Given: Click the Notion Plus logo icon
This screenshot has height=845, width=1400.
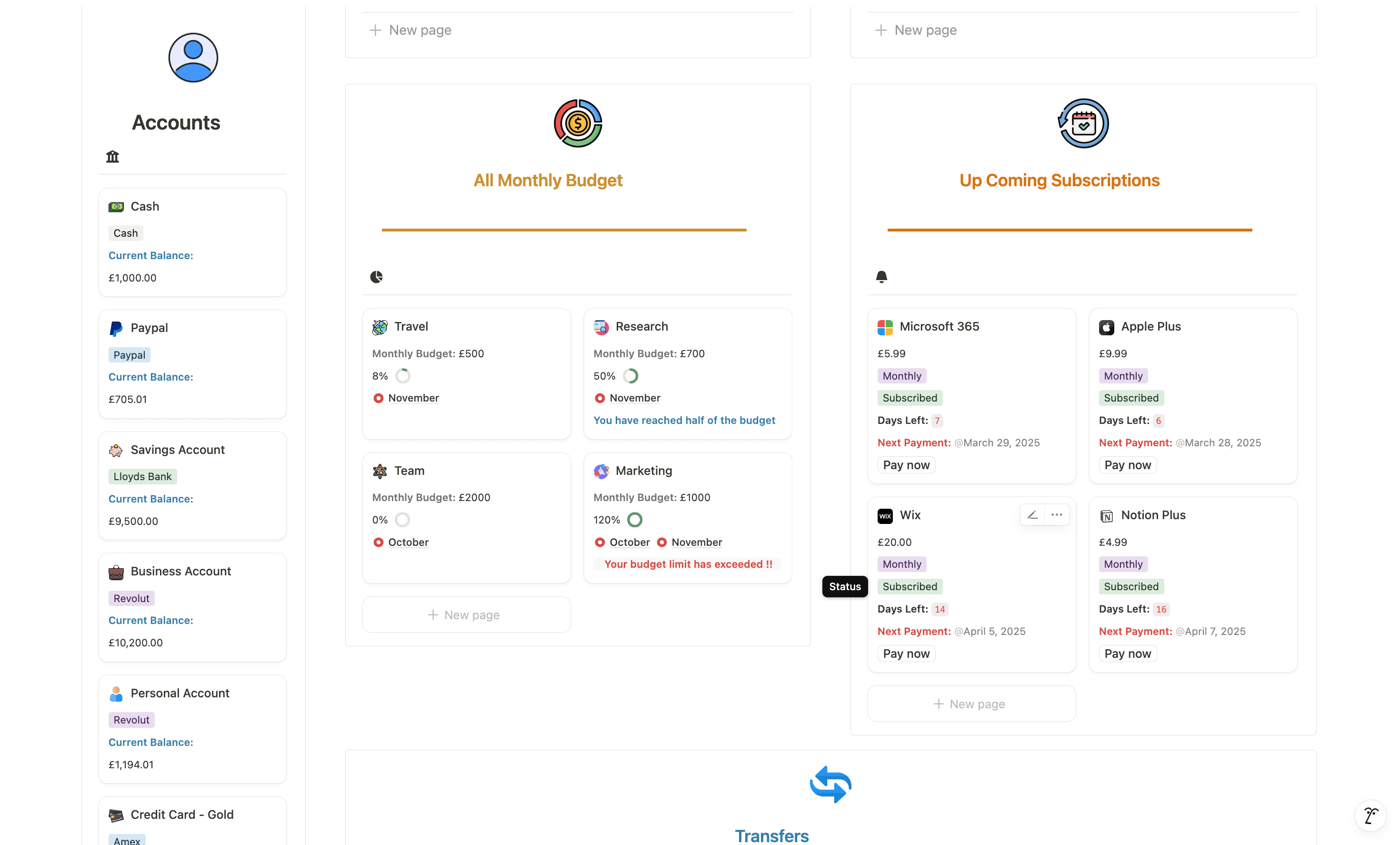Looking at the screenshot, I should pos(1106,515).
